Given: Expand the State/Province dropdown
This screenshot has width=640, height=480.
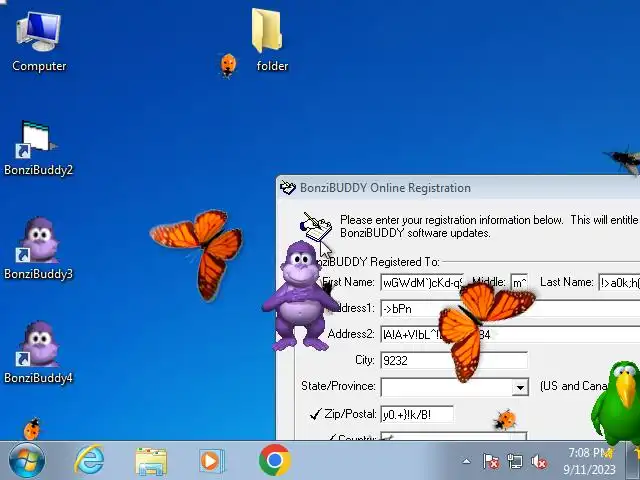Looking at the screenshot, I should click(520, 387).
